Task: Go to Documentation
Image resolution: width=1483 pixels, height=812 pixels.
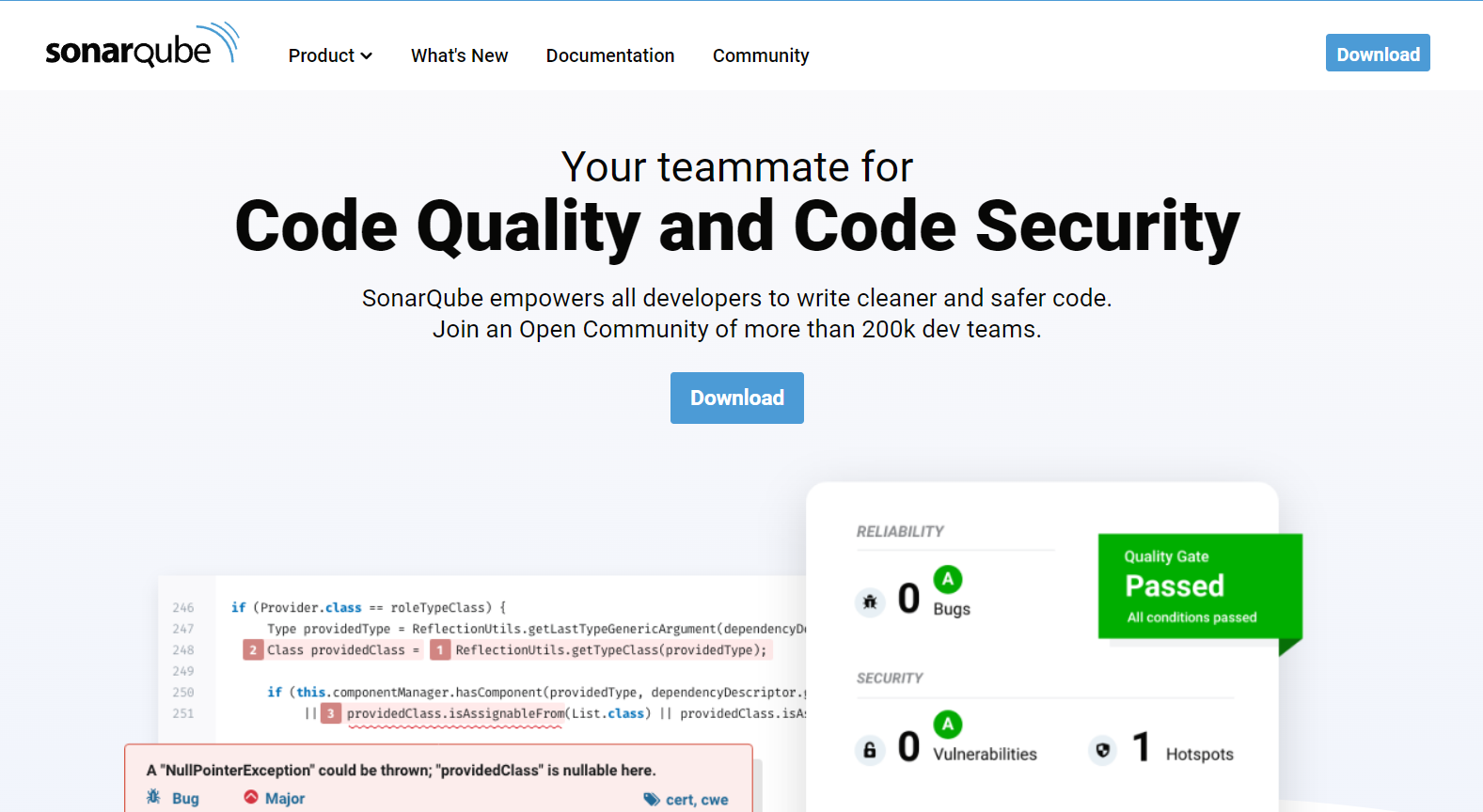Action: tap(610, 55)
